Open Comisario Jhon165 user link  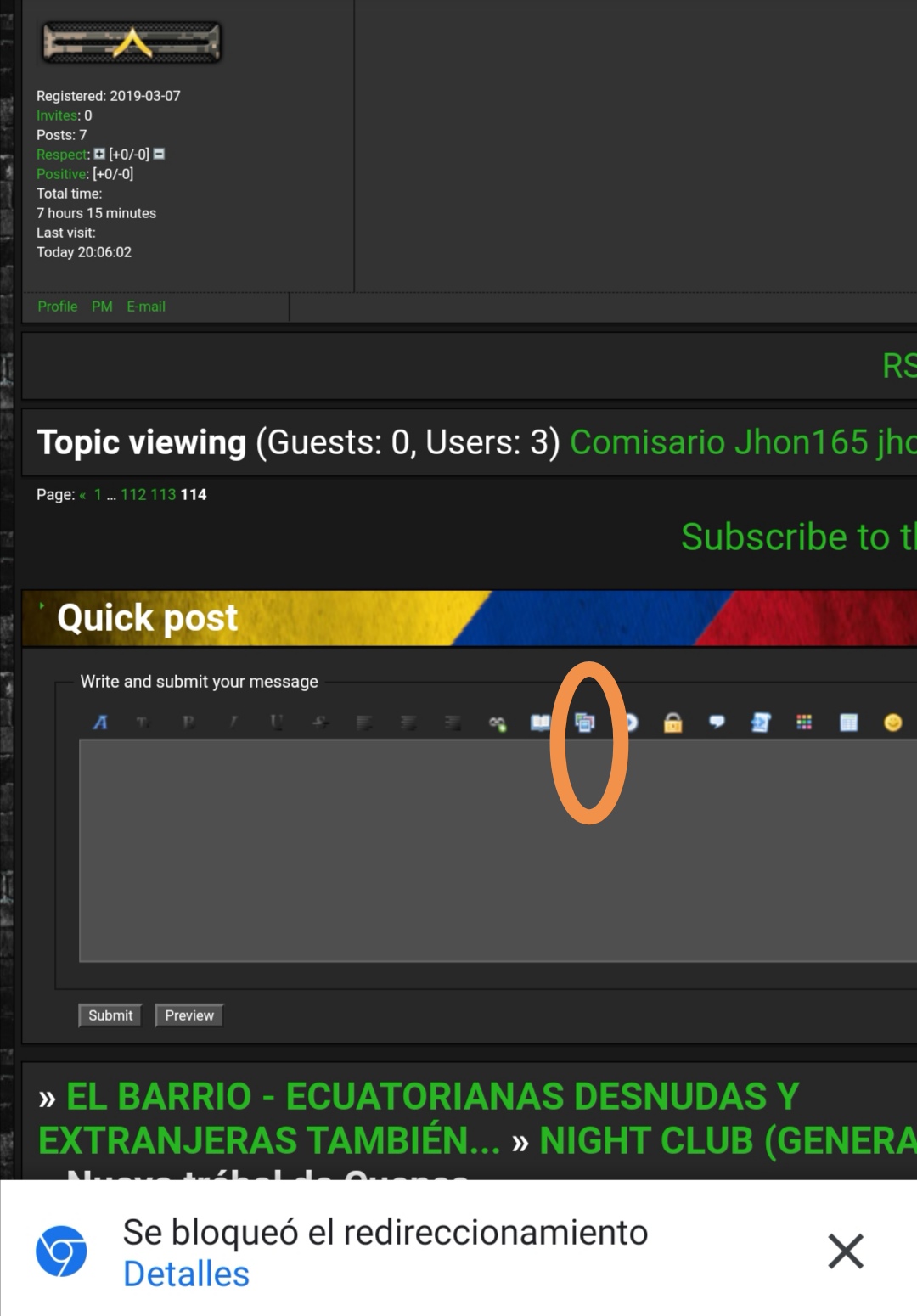[x=719, y=442]
